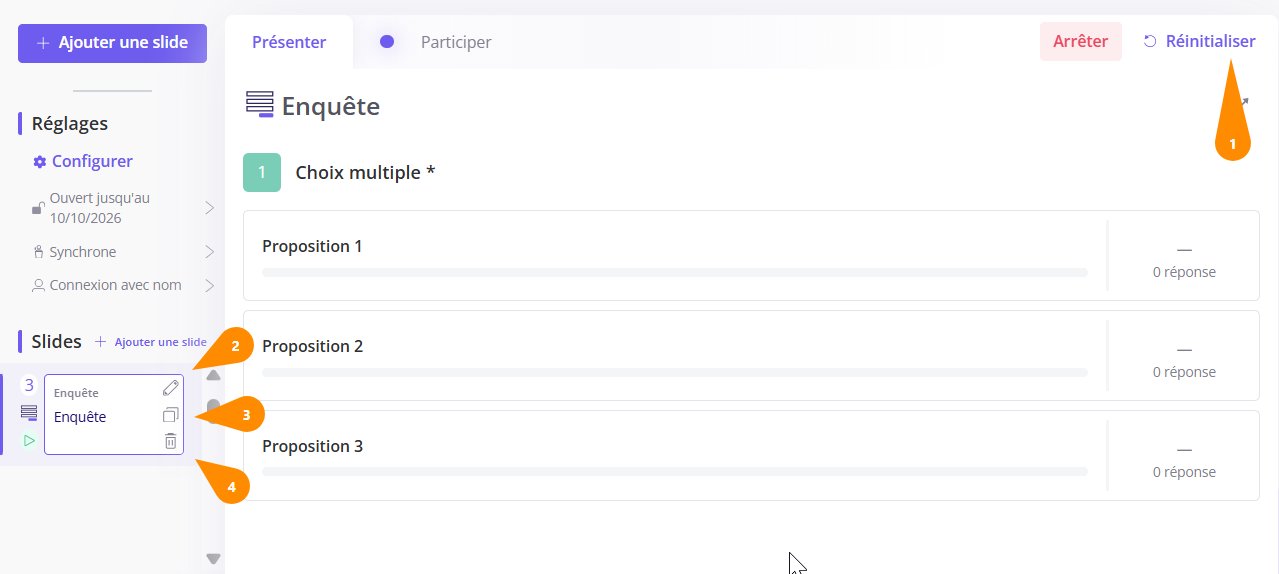This screenshot has height=574, width=1279.
Task: Click the Enquête title icon in main panel
Action: coord(260,105)
